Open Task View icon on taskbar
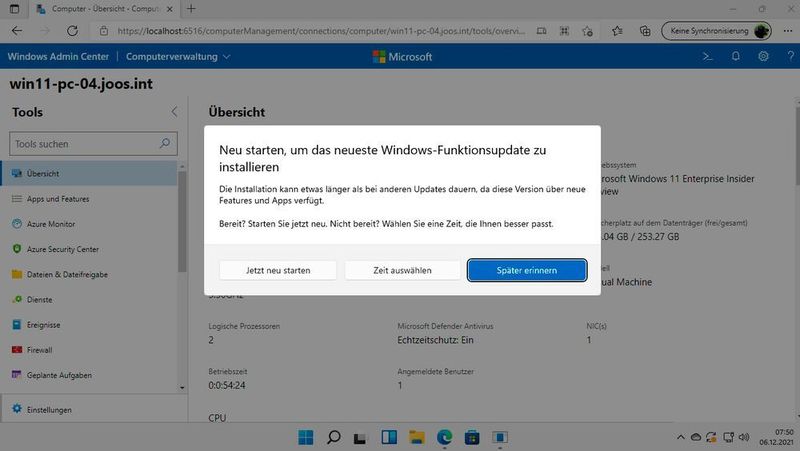 tap(360, 438)
